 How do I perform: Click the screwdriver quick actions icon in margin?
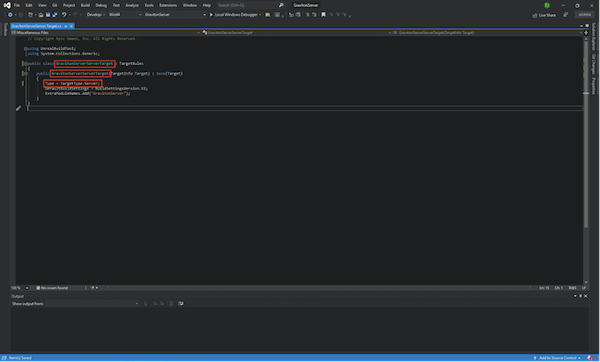click(x=18, y=108)
